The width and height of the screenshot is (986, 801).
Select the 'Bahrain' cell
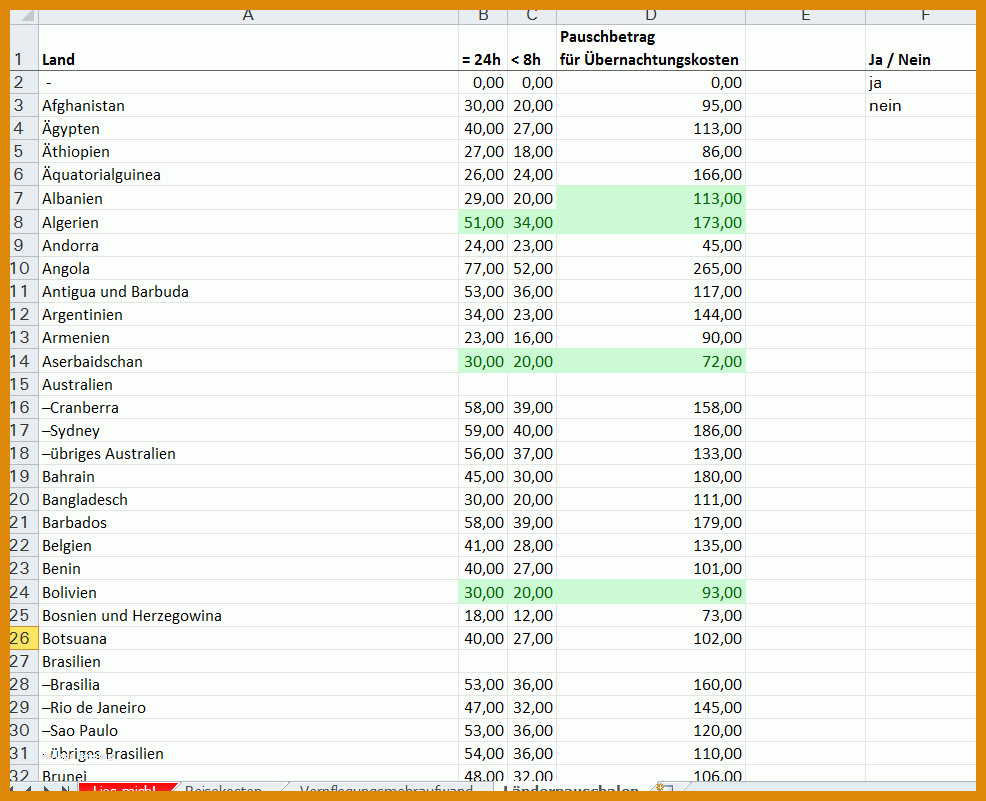[248, 477]
